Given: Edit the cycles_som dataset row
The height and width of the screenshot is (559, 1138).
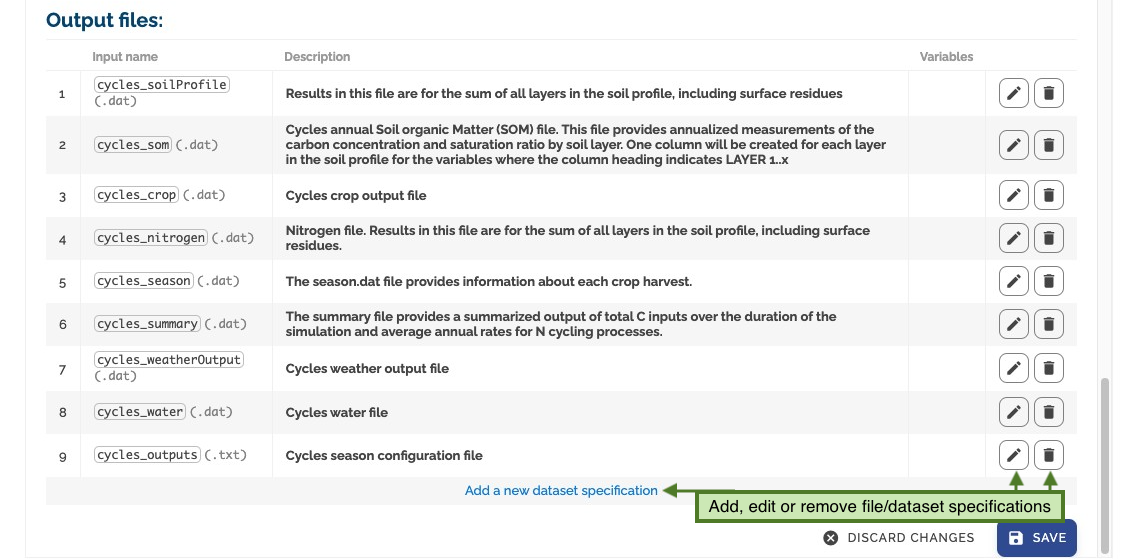Looking at the screenshot, I should click(1013, 145).
